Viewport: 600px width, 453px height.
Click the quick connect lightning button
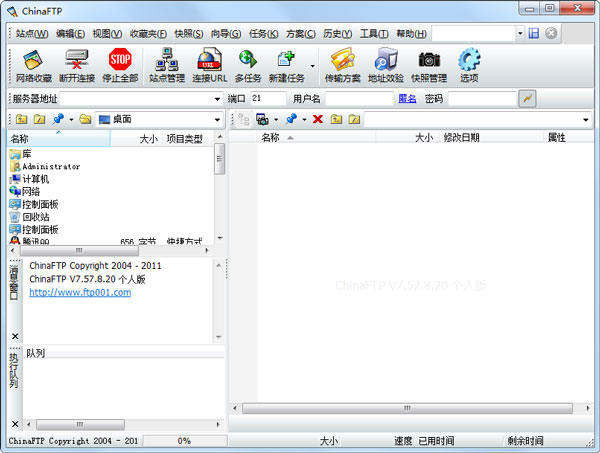click(527, 99)
